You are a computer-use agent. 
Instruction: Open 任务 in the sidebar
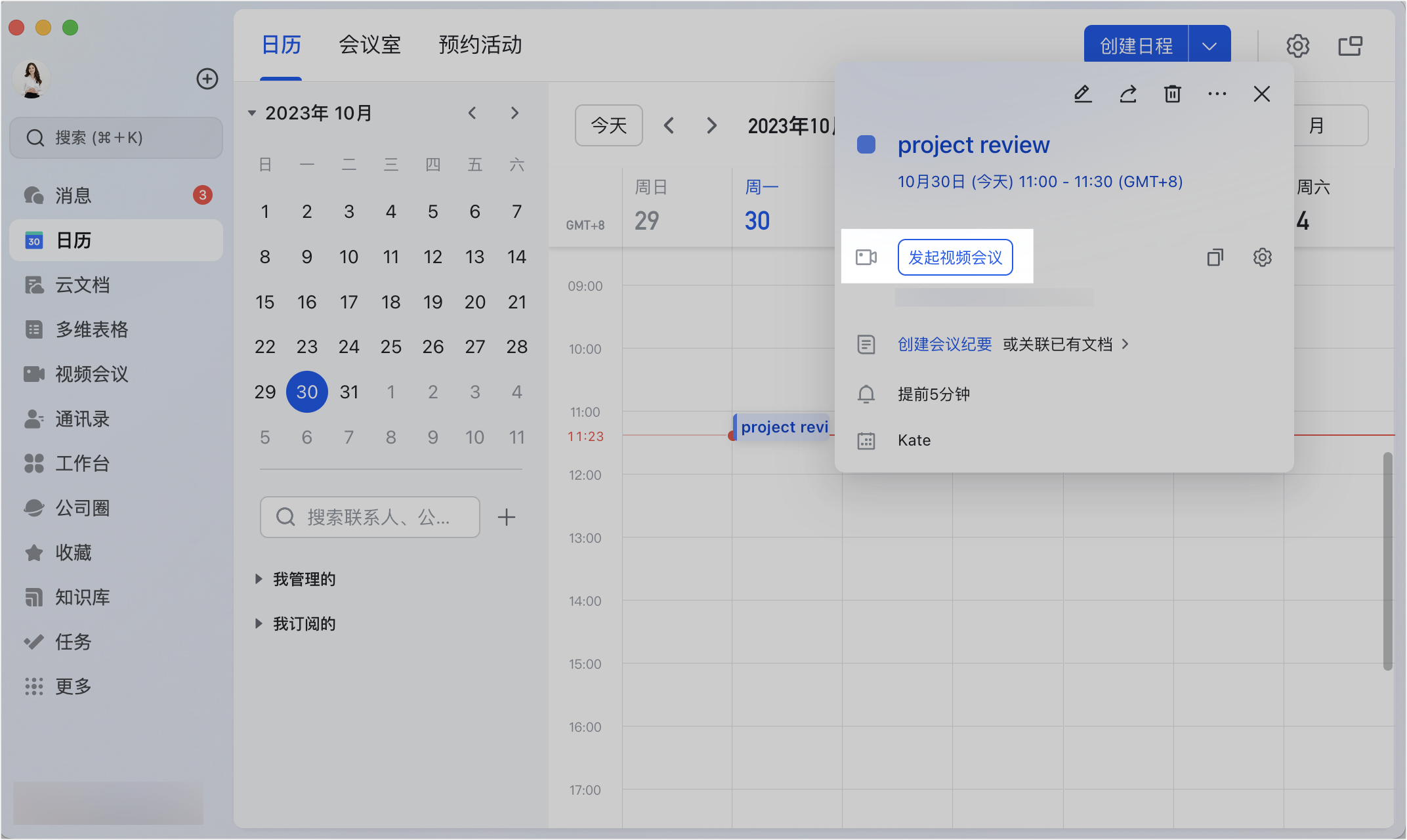point(116,642)
